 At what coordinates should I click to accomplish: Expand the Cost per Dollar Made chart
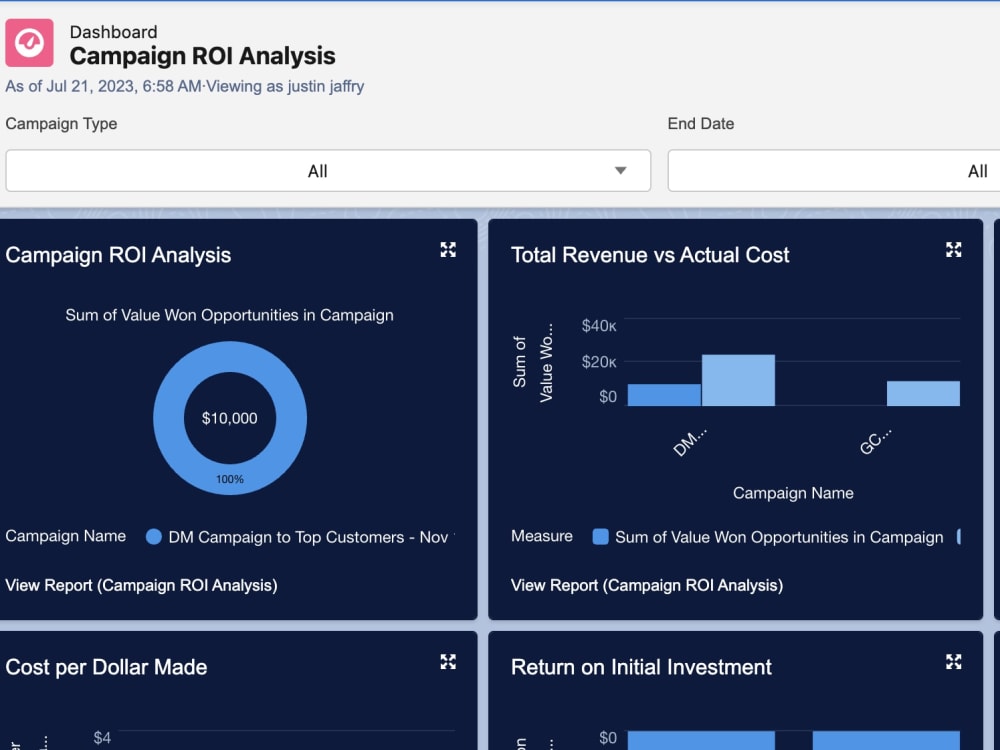(x=448, y=661)
